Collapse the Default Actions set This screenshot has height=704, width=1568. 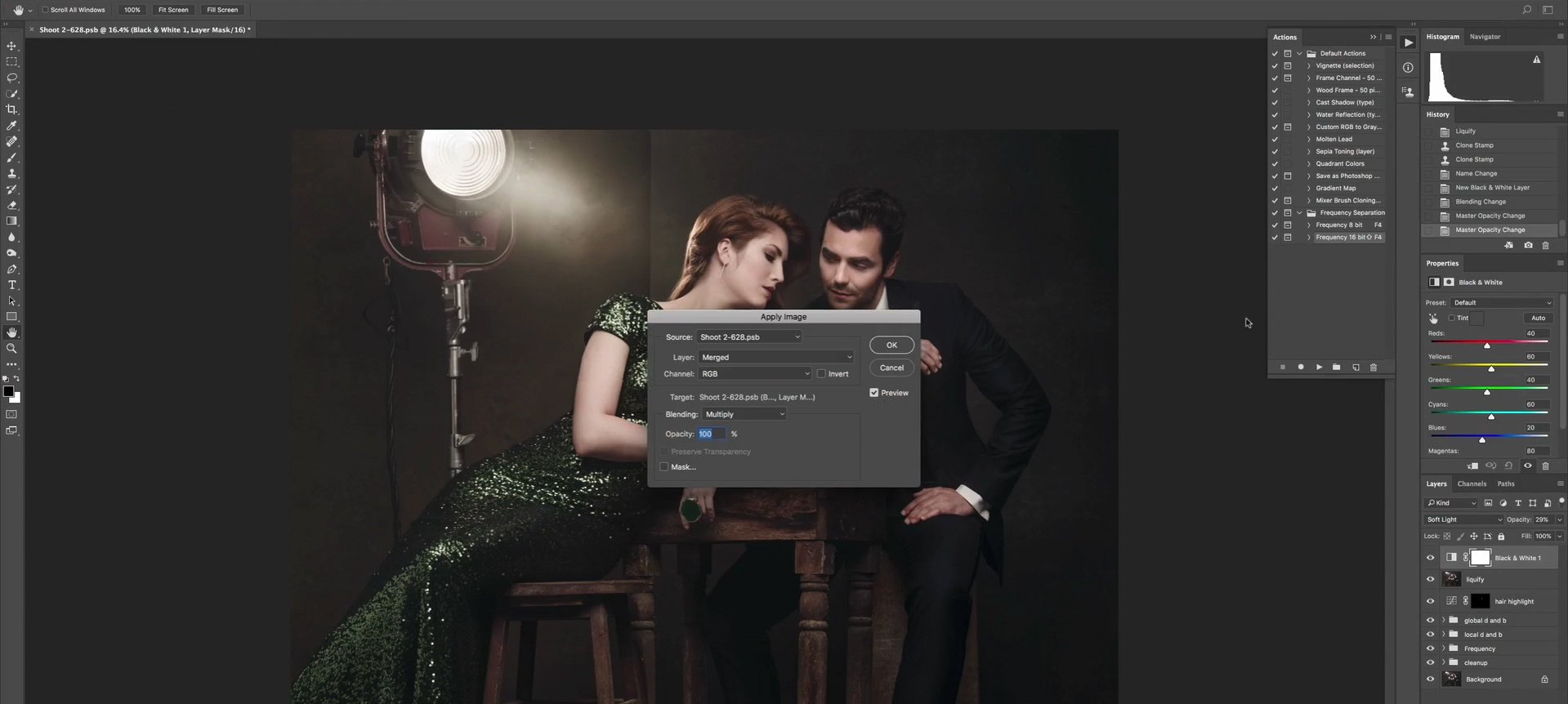[x=1299, y=53]
